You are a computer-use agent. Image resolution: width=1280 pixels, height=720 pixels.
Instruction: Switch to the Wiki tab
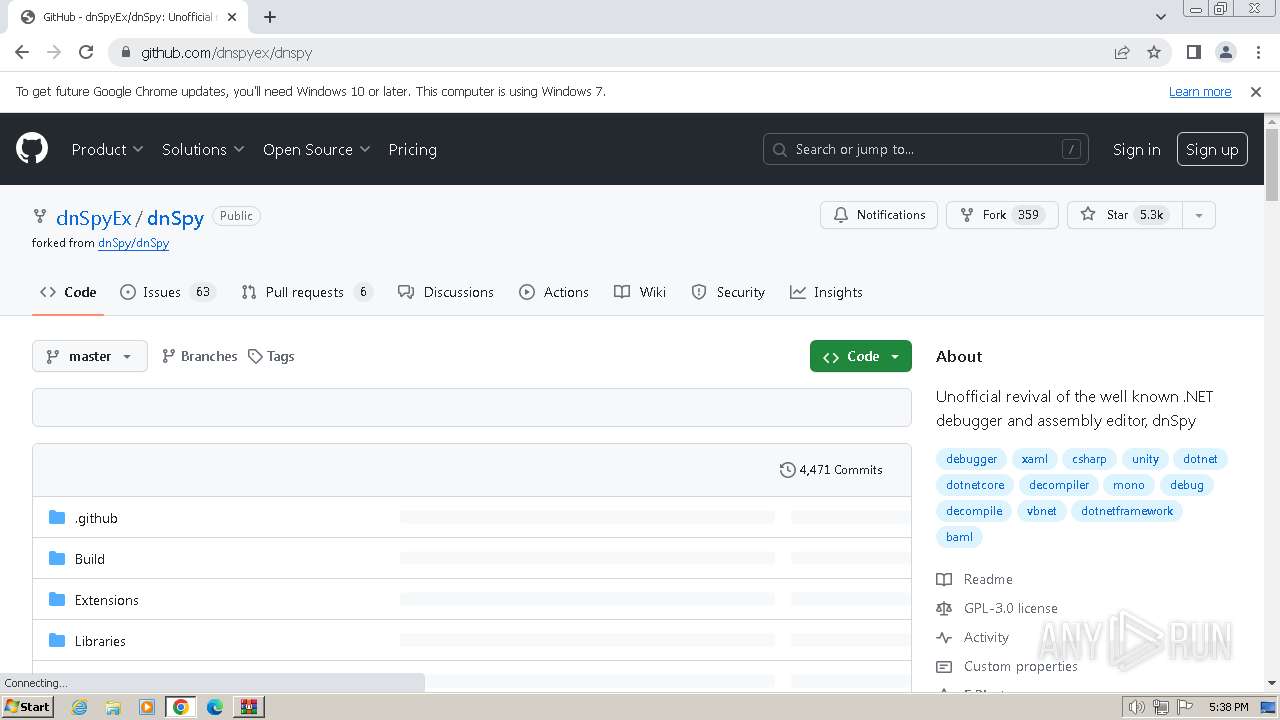tap(640, 292)
